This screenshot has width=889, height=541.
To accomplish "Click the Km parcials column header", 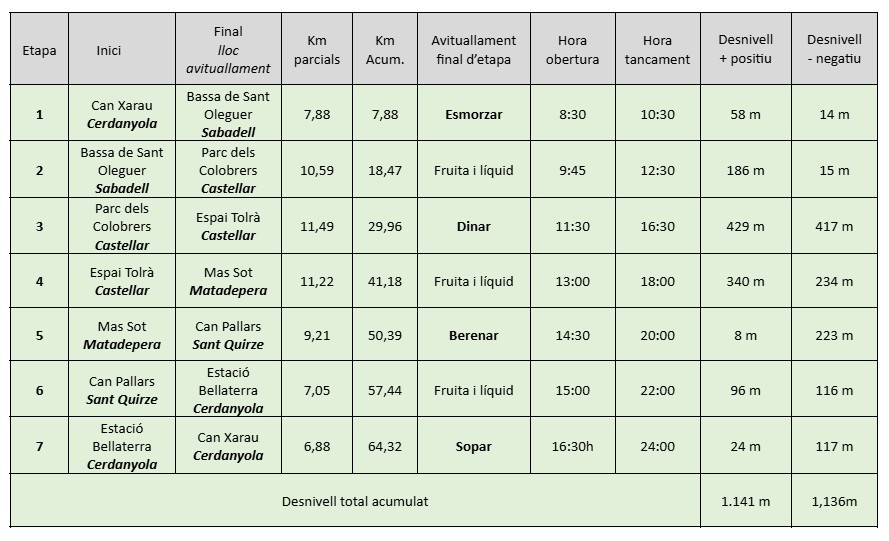I will click(317, 50).
